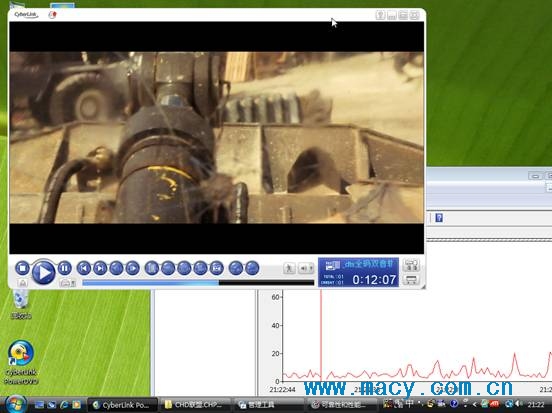
Task: Click the CyberLink logo in title bar
Action: pos(26,14)
